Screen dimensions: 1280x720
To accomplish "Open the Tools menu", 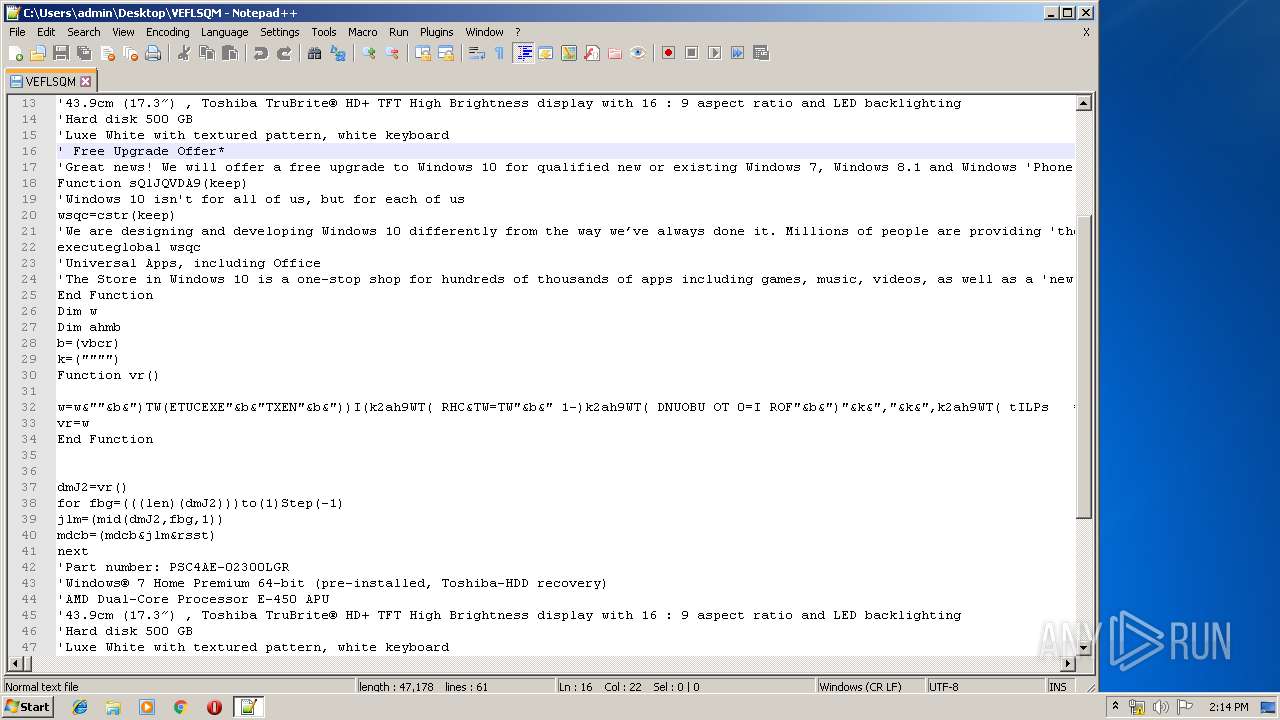I will [323, 32].
